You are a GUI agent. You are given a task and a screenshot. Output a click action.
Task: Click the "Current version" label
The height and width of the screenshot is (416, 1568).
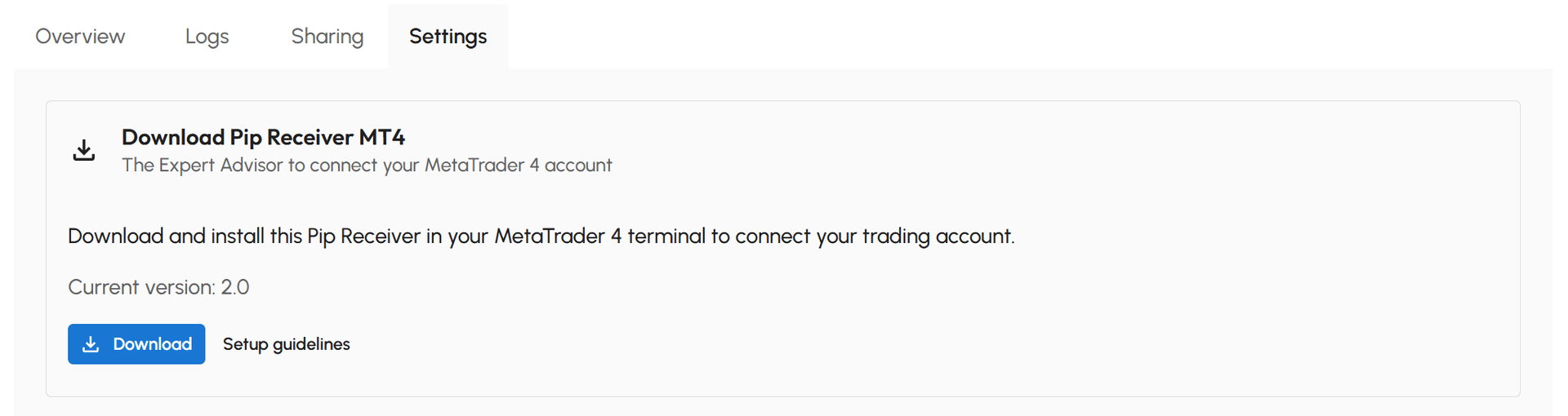point(140,287)
